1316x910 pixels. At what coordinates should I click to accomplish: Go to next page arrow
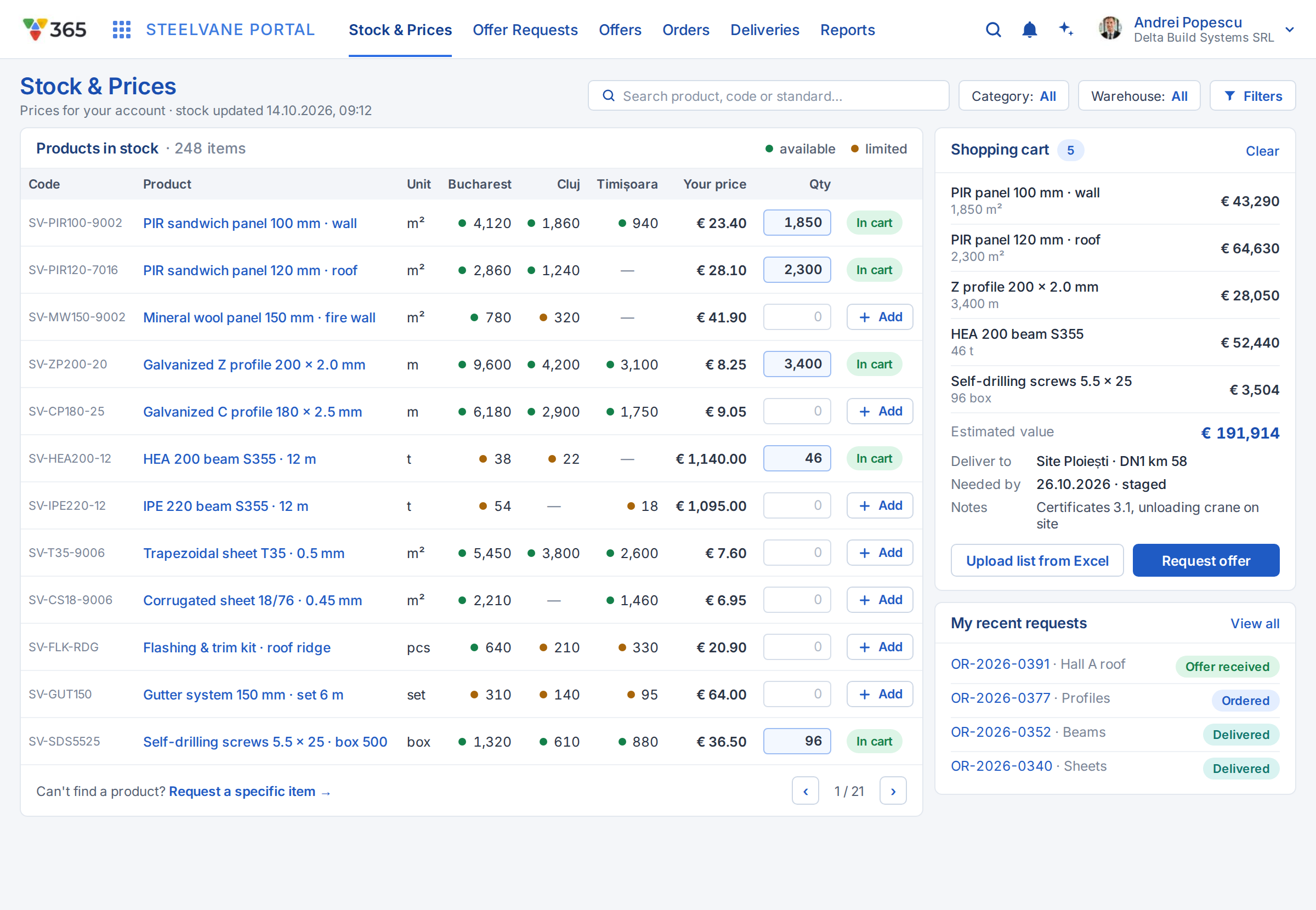click(893, 791)
